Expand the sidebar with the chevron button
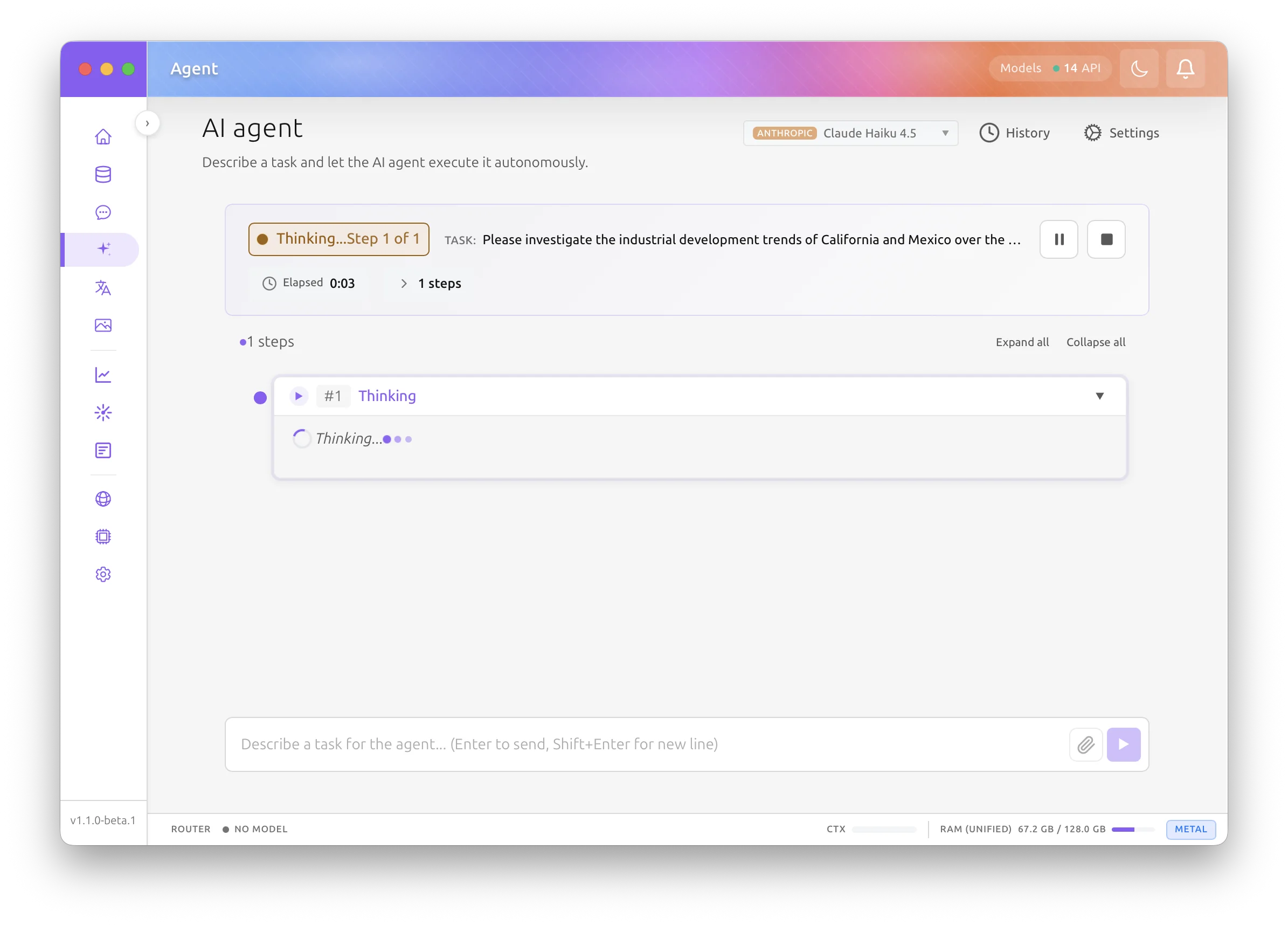Viewport: 1288px width, 925px height. coord(147,123)
